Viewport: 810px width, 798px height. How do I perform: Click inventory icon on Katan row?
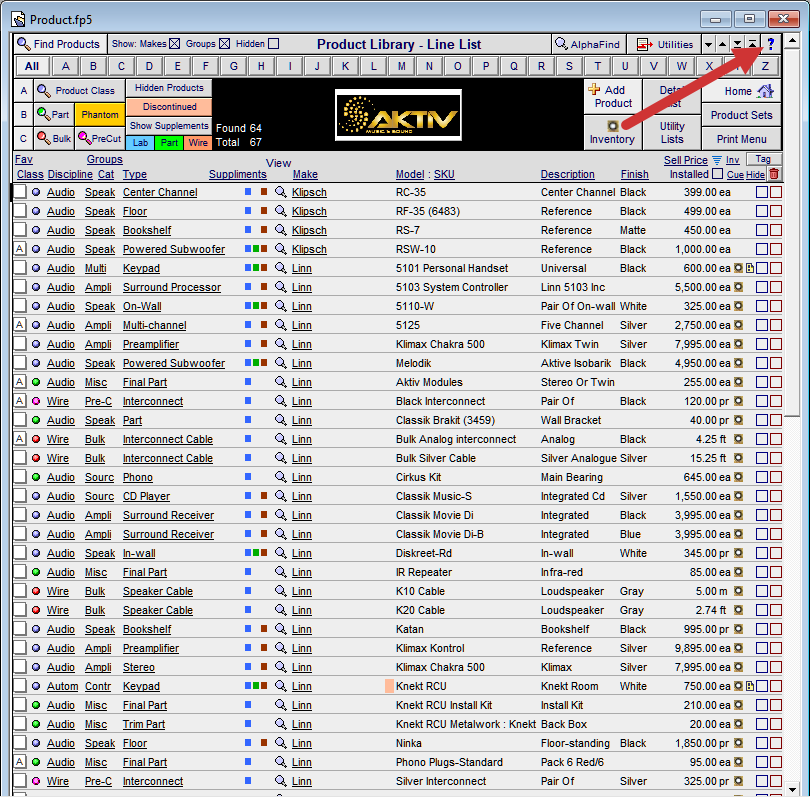point(738,629)
